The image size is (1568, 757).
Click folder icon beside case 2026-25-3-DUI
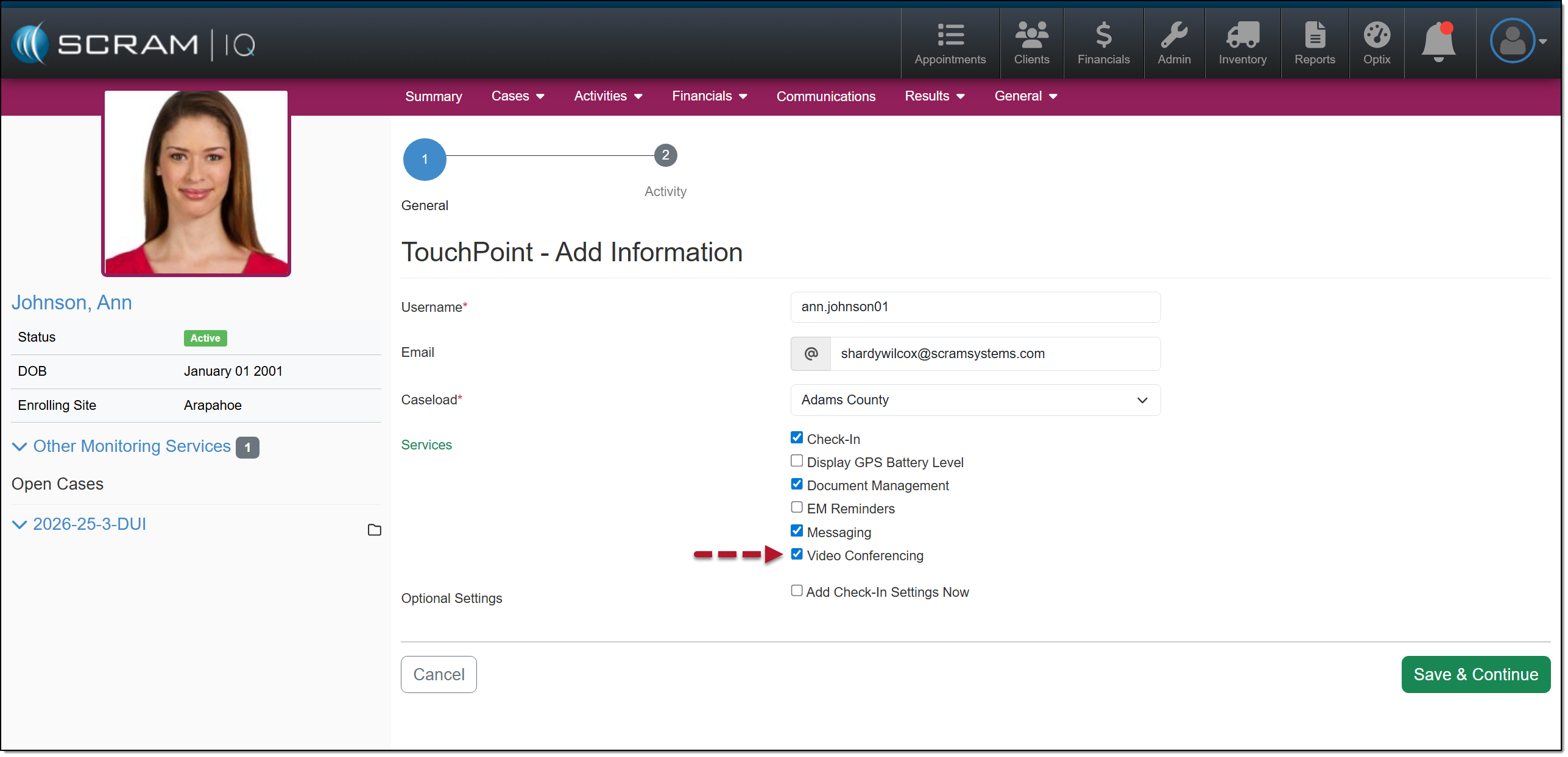374,530
